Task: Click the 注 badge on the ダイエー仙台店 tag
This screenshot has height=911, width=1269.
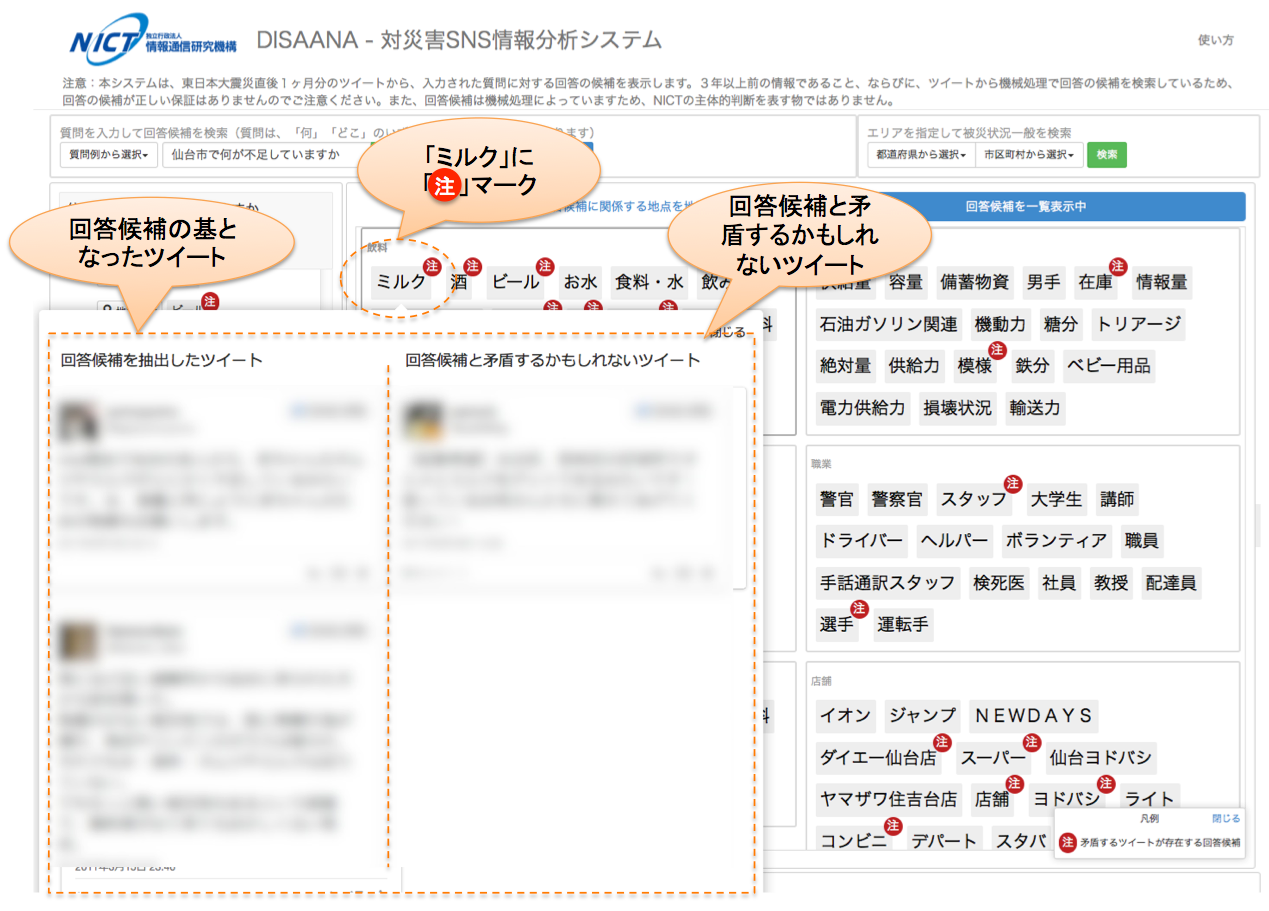Action: [941, 741]
